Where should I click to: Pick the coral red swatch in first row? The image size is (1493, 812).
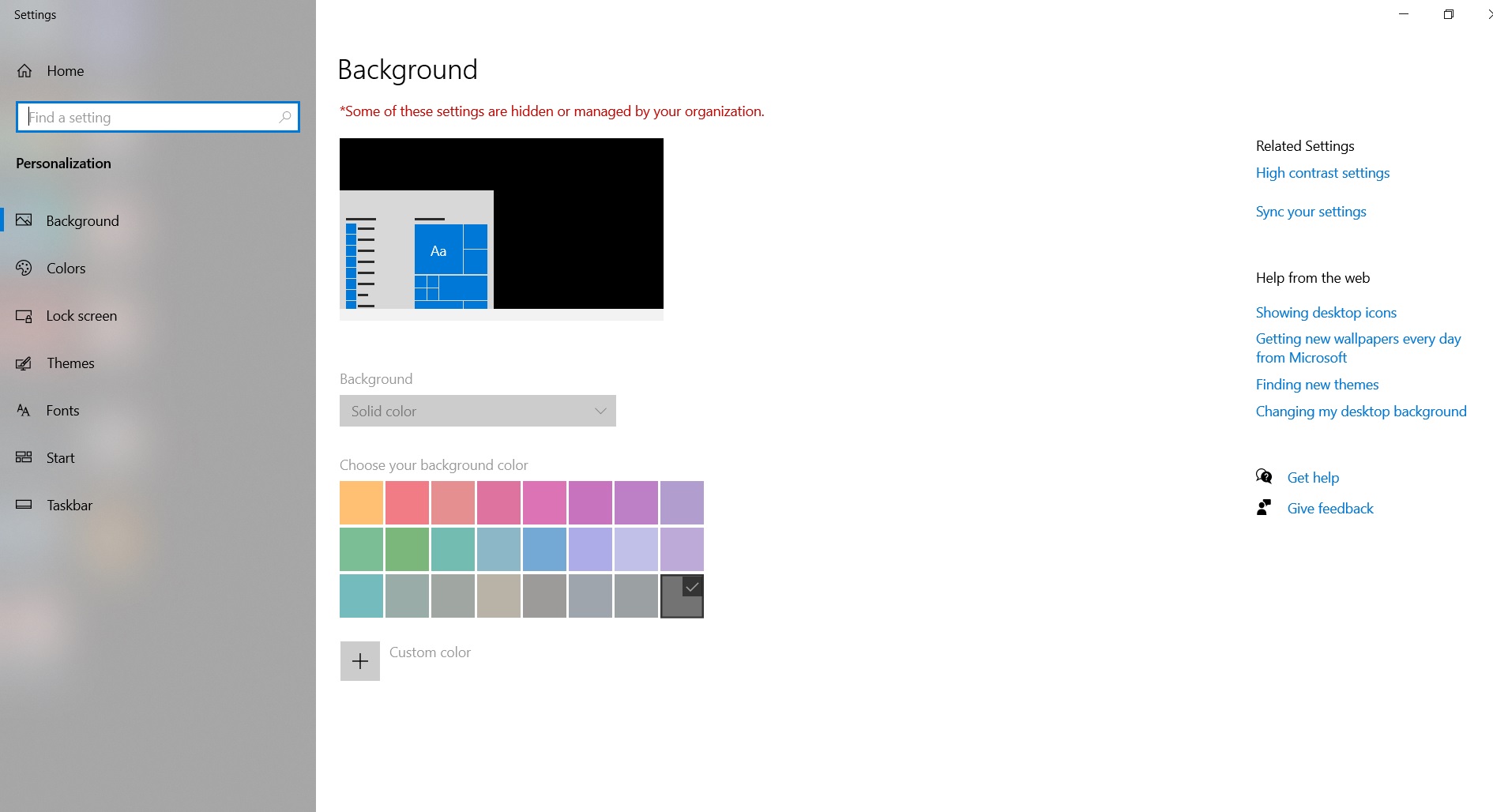(407, 502)
